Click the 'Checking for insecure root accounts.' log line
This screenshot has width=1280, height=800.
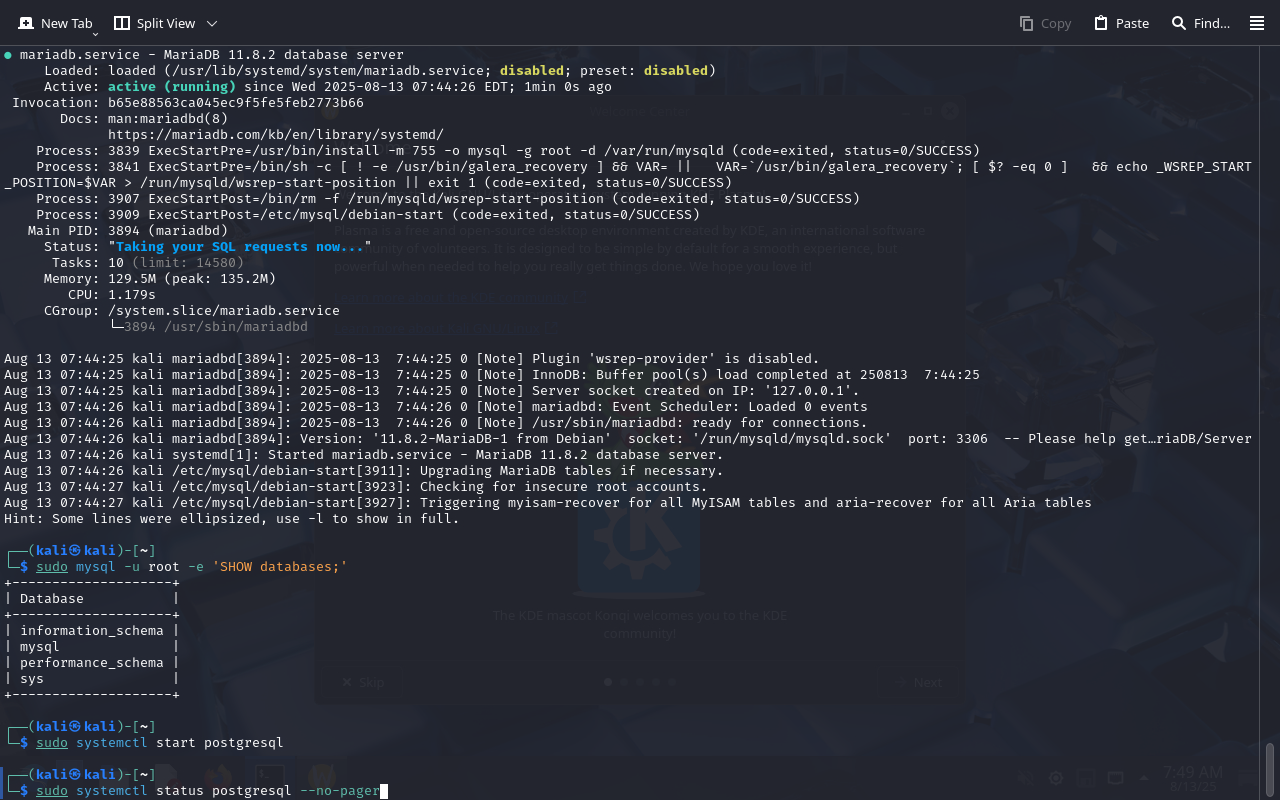click(x=356, y=487)
